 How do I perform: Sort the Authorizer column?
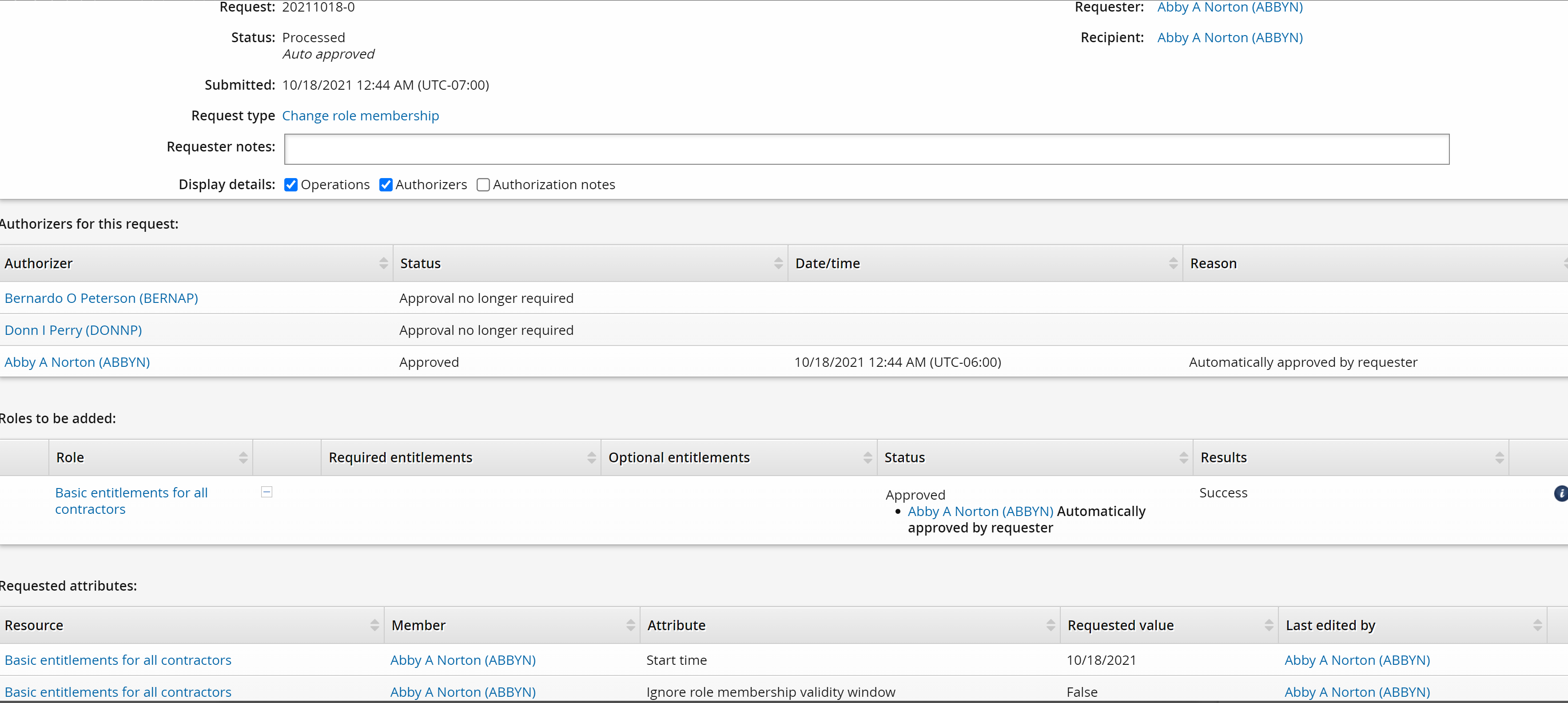[x=383, y=263]
